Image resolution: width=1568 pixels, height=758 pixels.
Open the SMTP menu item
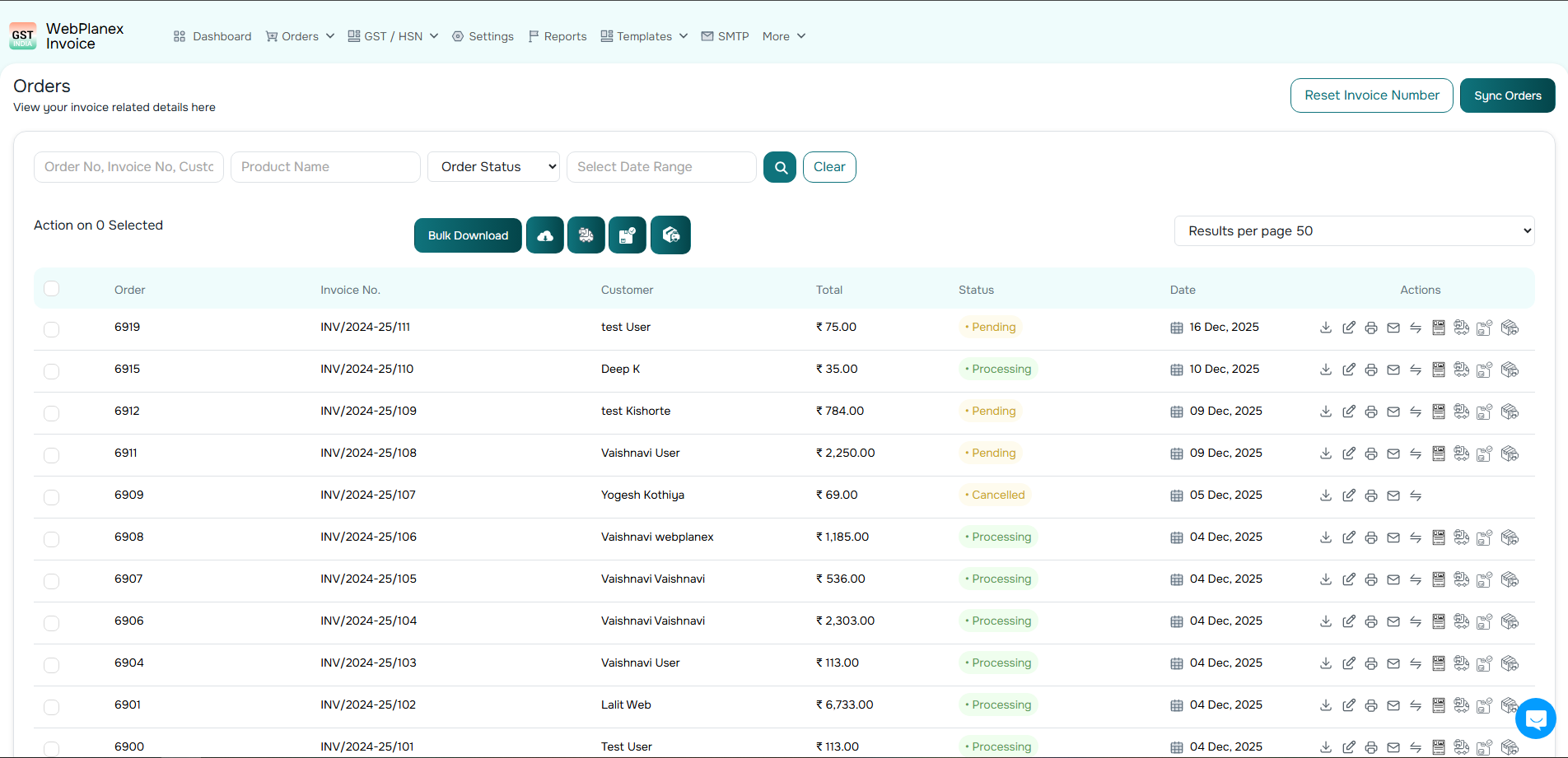(x=725, y=36)
